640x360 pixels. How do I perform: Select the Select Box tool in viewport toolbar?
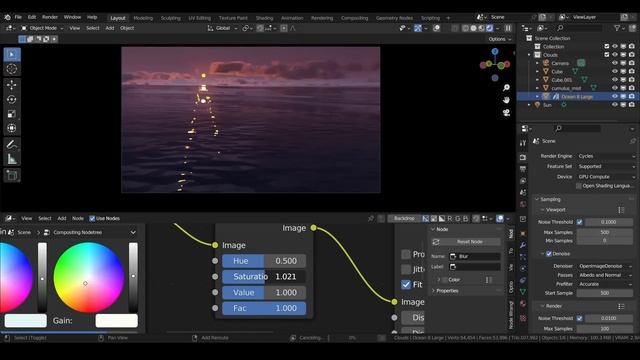12,55
